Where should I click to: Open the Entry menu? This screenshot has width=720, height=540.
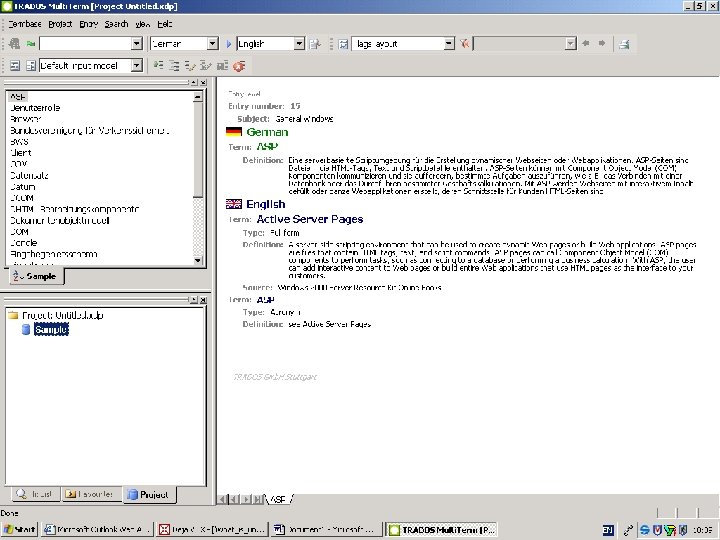coord(89,24)
